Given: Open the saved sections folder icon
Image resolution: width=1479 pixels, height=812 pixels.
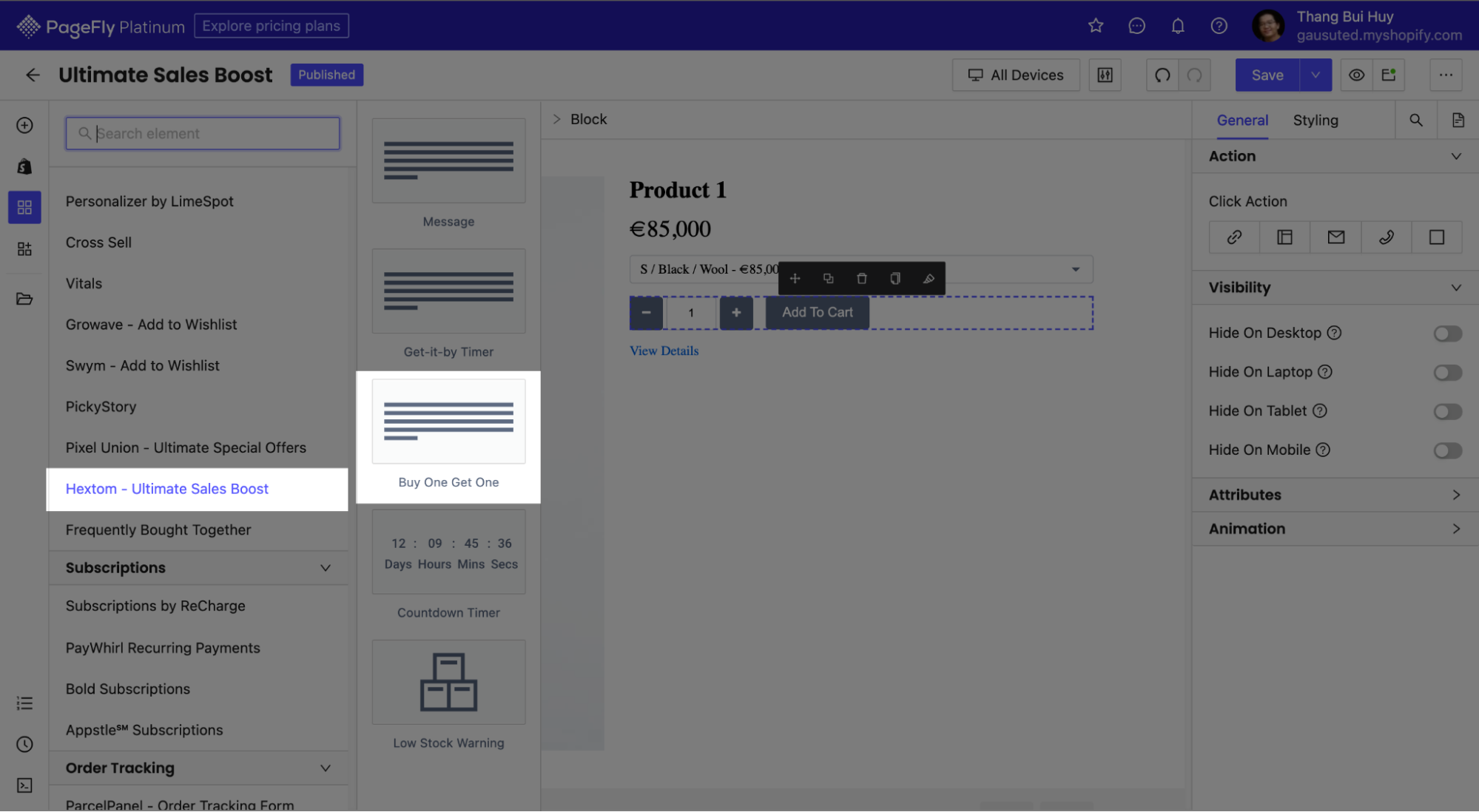Looking at the screenshot, I should tap(24, 299).
